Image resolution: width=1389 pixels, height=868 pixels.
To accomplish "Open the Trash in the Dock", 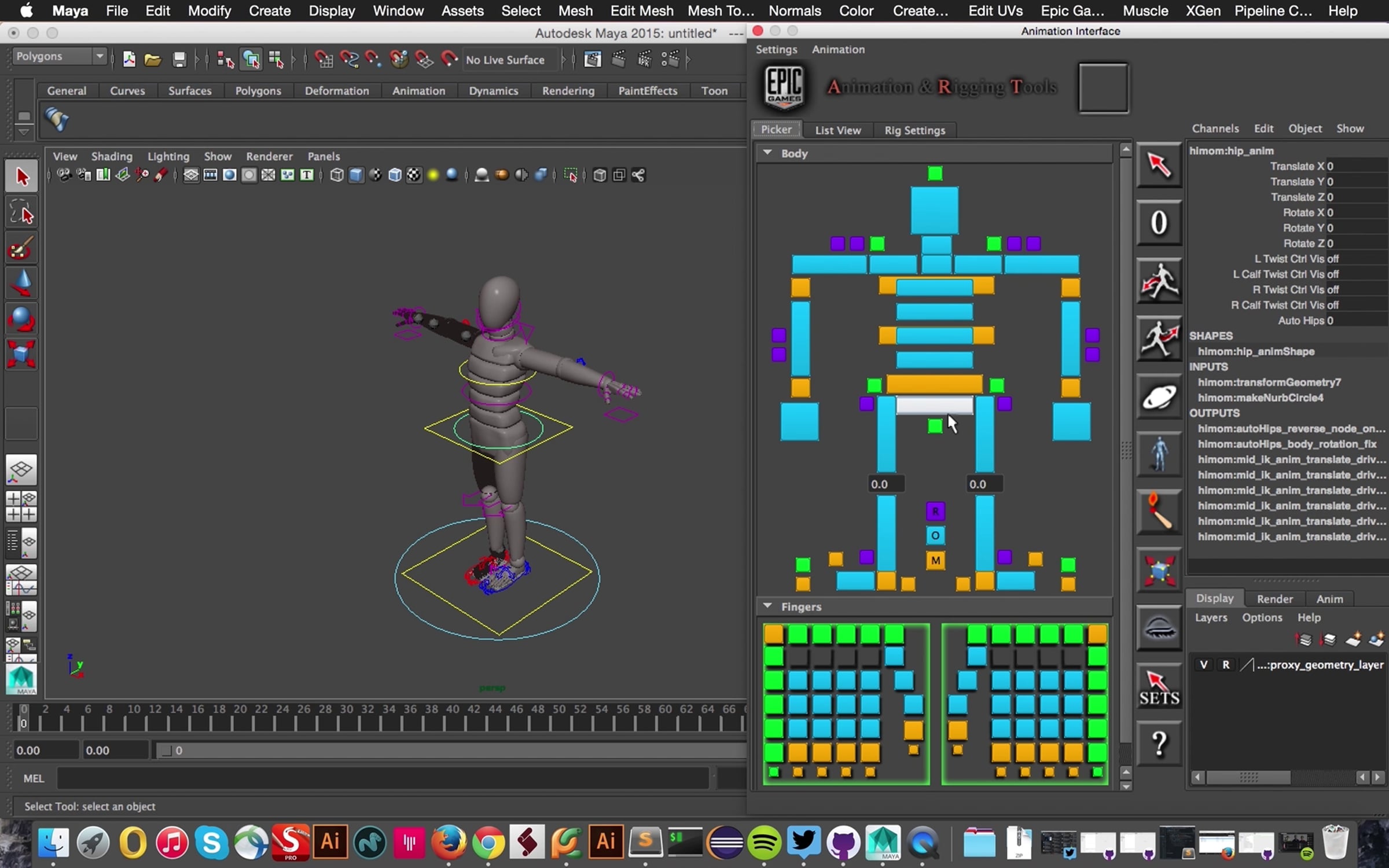I will (1336, 842).
